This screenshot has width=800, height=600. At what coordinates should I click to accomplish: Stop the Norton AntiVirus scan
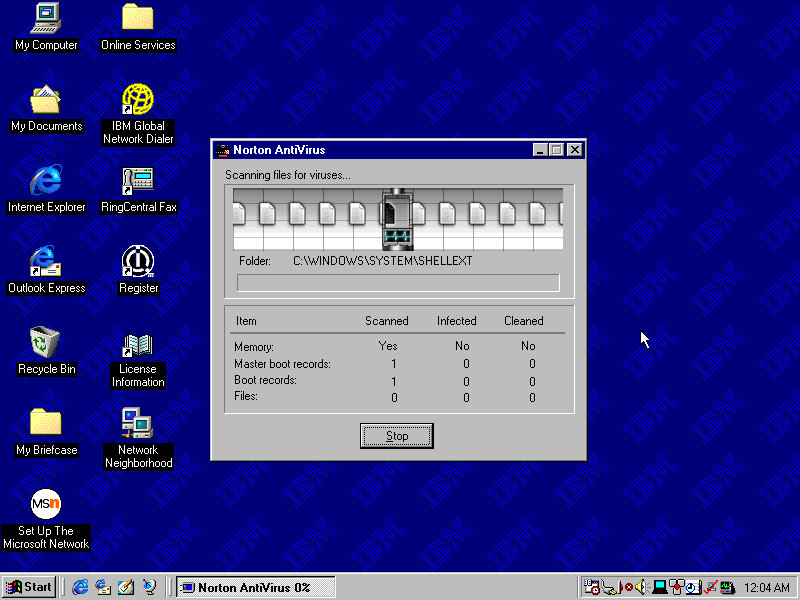tap(397, 436)
